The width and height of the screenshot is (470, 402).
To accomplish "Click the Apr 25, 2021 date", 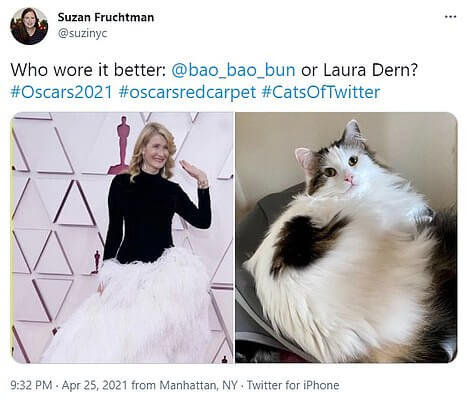I will [95, 385].
